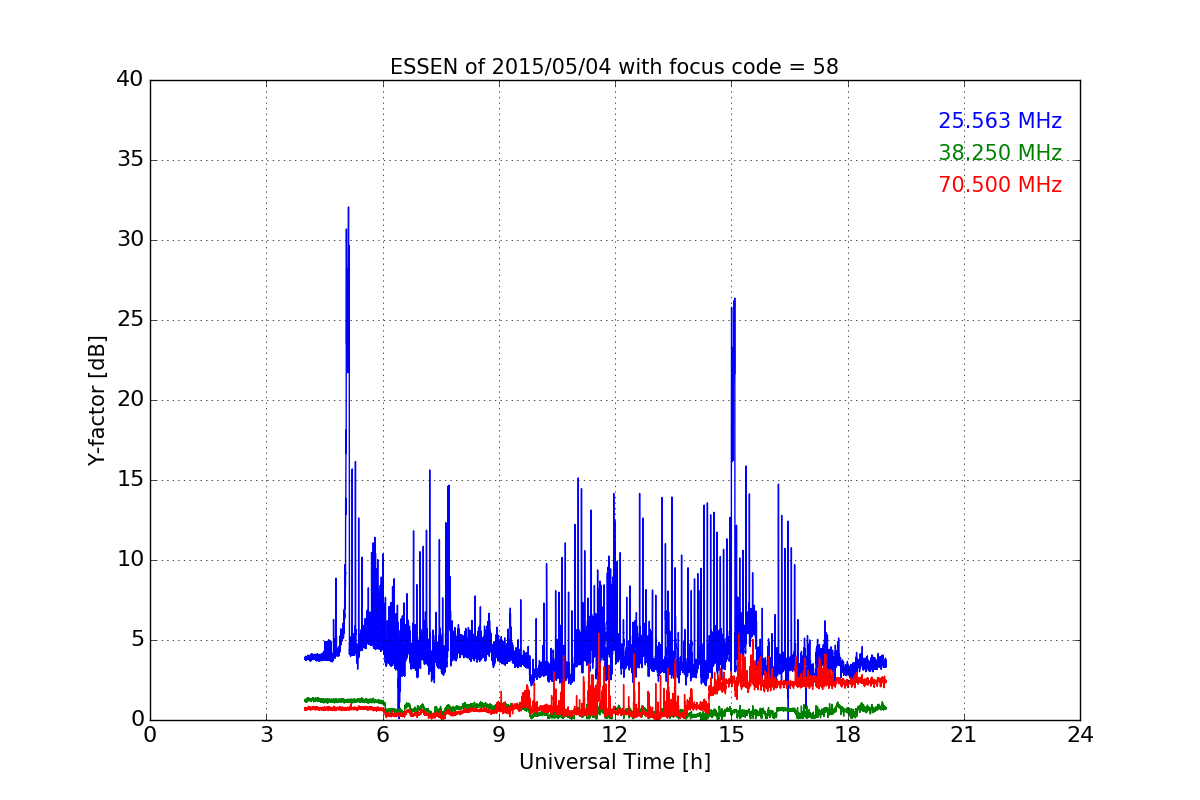
Task: Click the x-axis tick label 9
Action: click(x=499, y=734)
